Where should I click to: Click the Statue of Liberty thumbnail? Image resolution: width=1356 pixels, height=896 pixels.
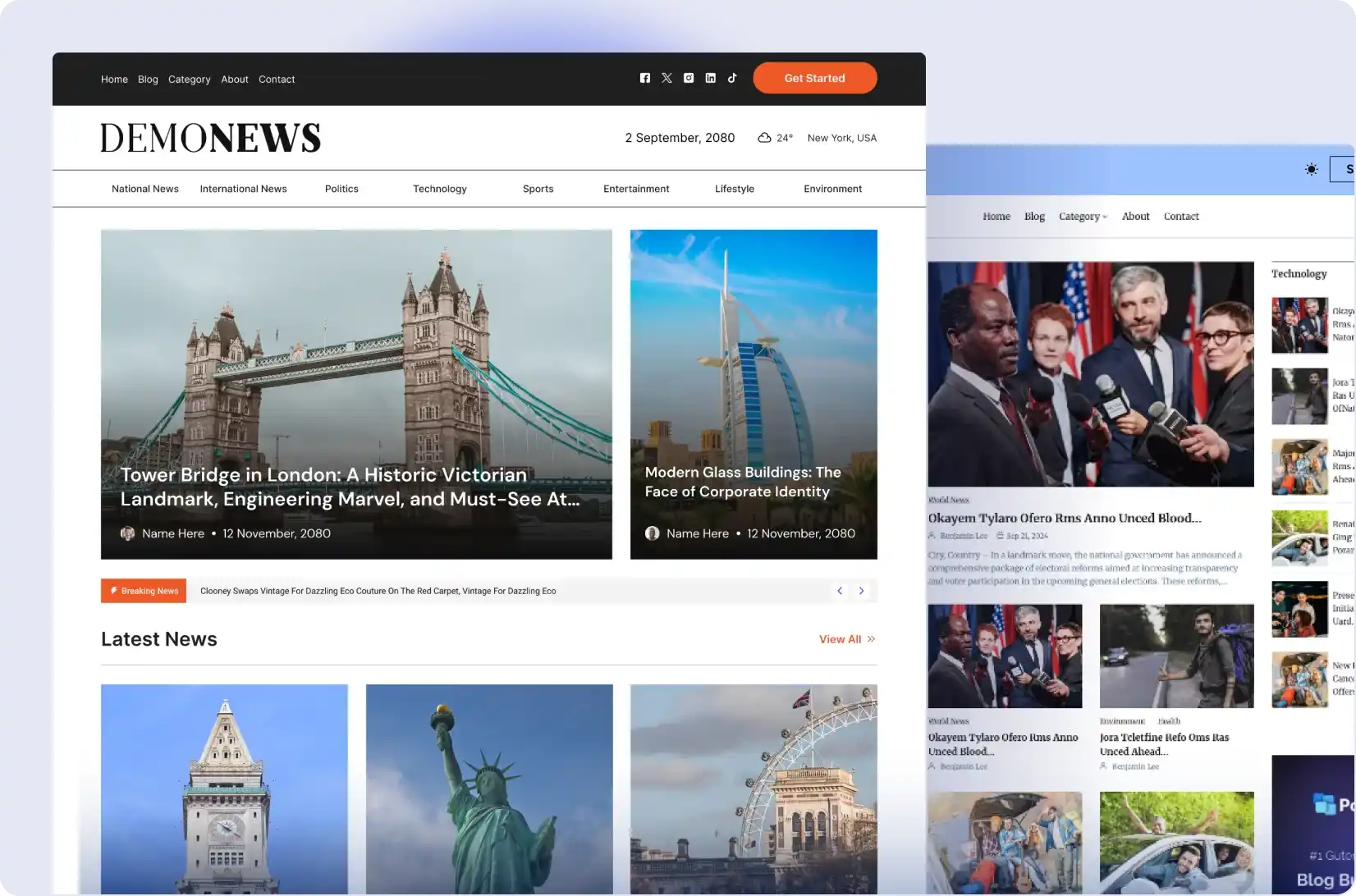click(x=489, y=788)
